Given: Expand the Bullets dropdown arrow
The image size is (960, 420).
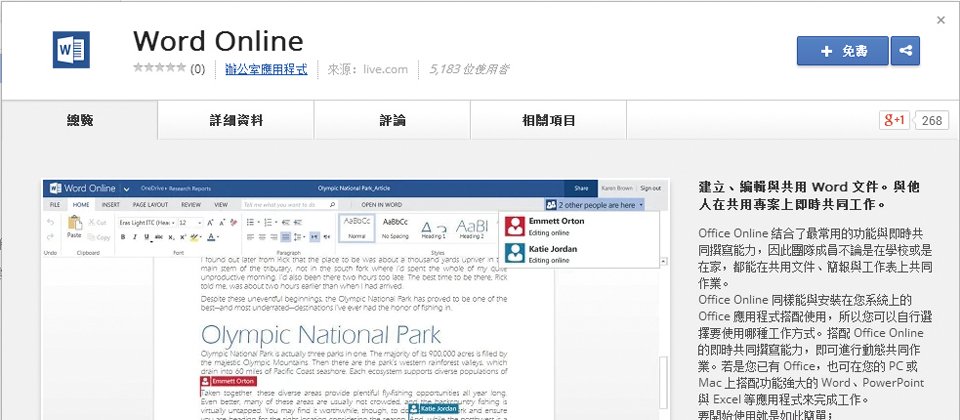Looking at the screenshot, I should point(258,222).
